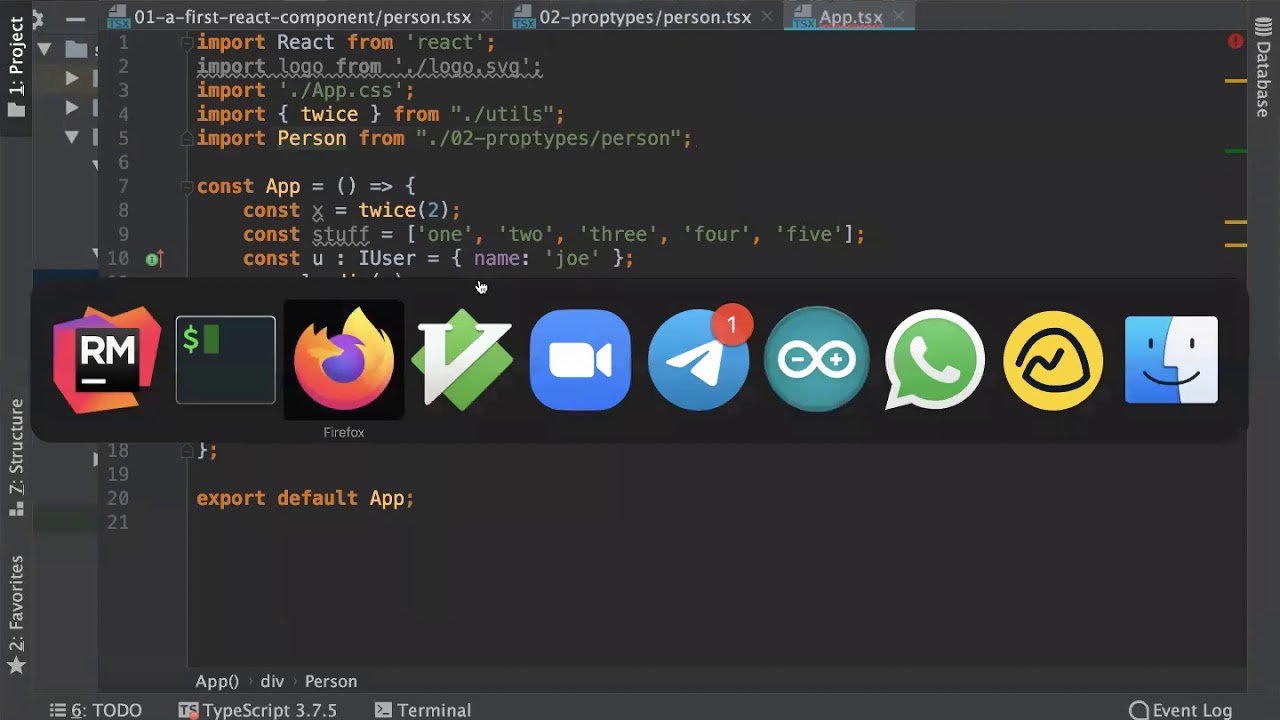Open the TypeScript 3.7.5 service panel
The image size is (1280, 720).
[x=258, y=710]
